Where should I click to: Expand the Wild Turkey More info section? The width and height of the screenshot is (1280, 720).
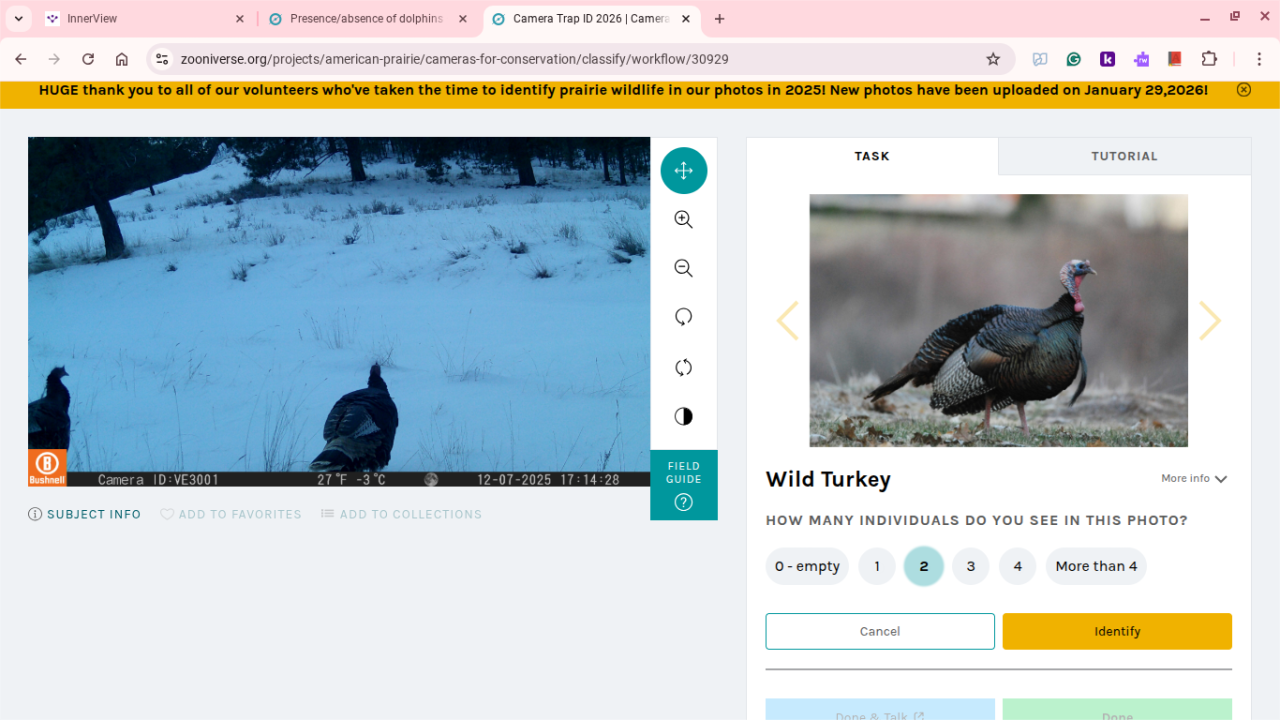point(1194,479)
